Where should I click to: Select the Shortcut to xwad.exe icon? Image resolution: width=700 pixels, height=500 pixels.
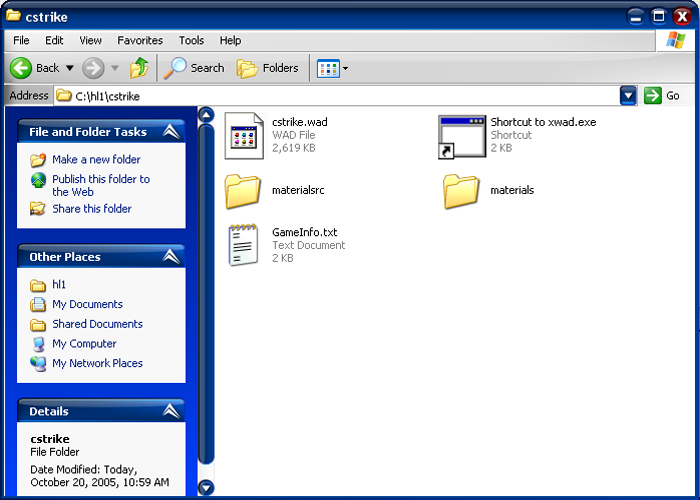(461, 136)
